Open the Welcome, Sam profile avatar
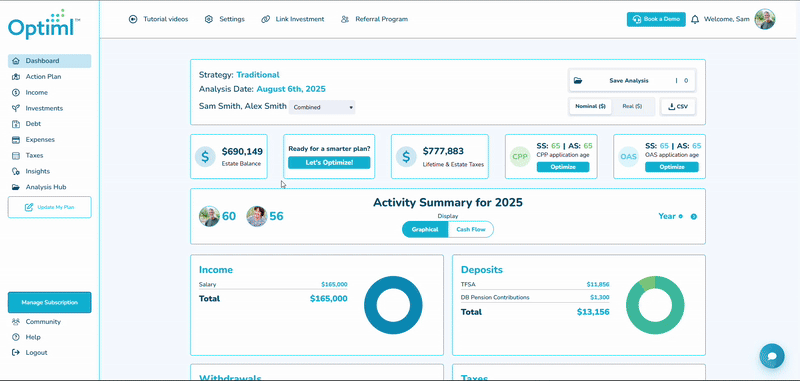Image resolution: width=800 pixels, height=381 pixels. pyautogui.click(x=765, y=19)
